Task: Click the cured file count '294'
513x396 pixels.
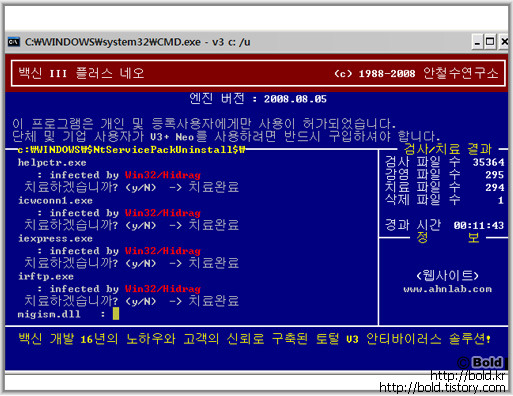Action: pos(495,188)
